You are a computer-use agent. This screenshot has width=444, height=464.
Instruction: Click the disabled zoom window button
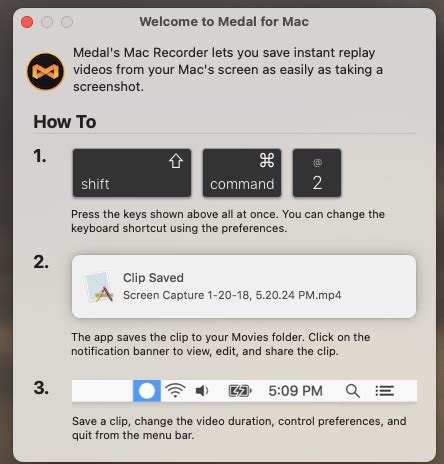coord(67,22)
